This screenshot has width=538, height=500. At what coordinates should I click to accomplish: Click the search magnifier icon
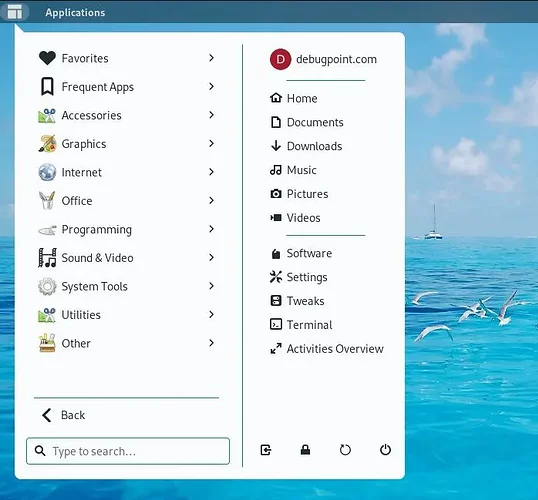40,451
